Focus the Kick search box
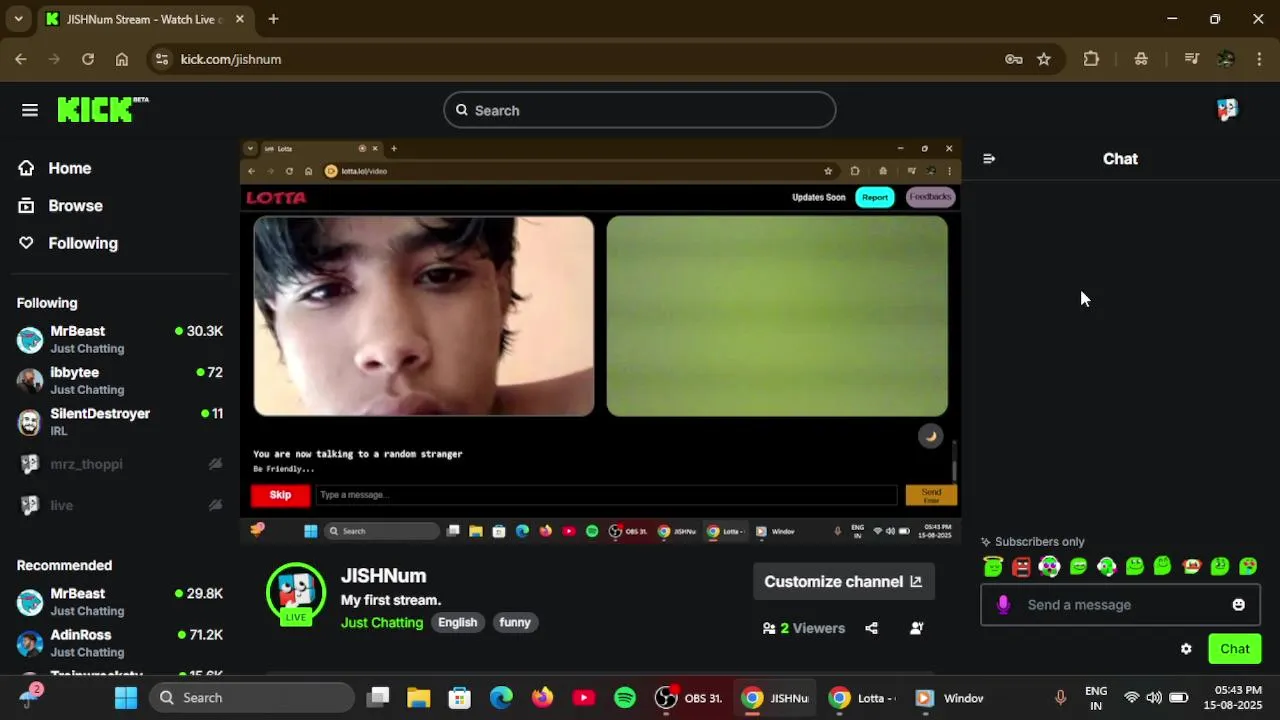The image size is (1280, 720). pyautogui.click(x=640, y=110)
